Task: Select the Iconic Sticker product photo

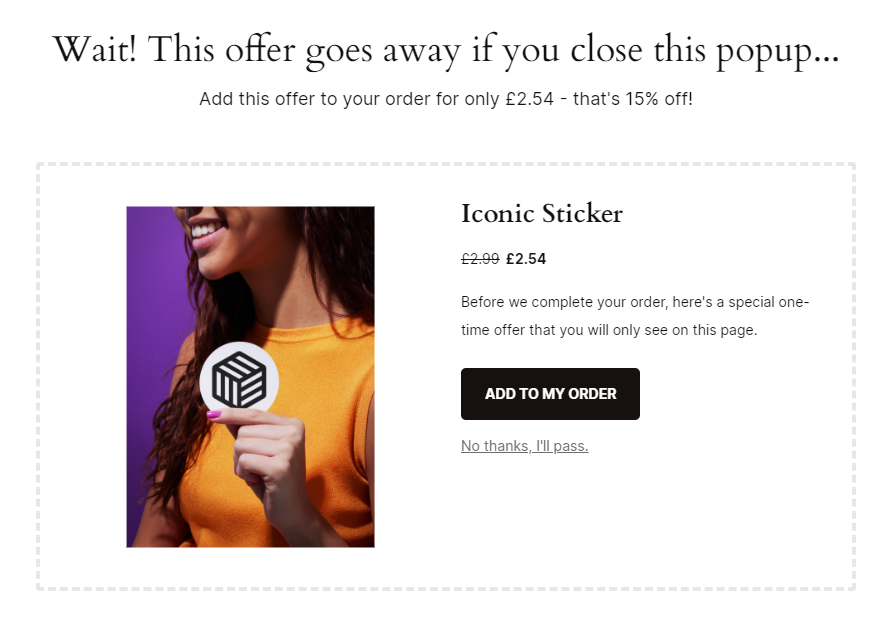Action: pyautogui.click(x=250, y=376)
